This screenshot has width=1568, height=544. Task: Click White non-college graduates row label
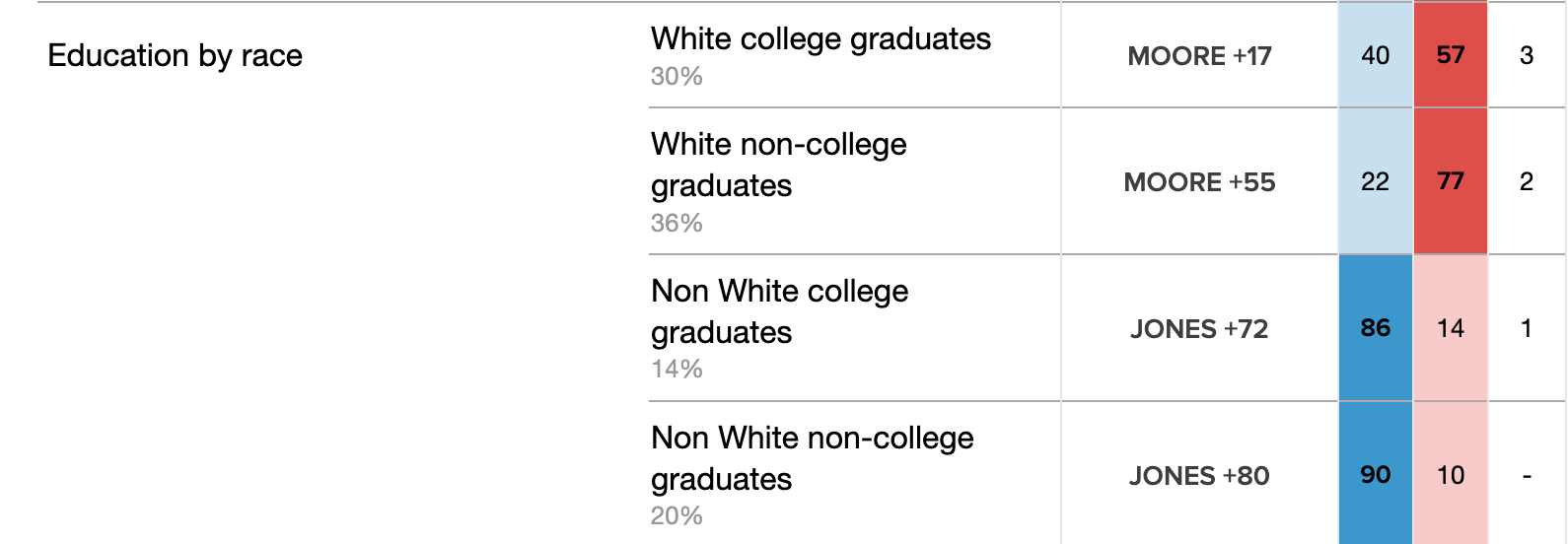(778, 165)
